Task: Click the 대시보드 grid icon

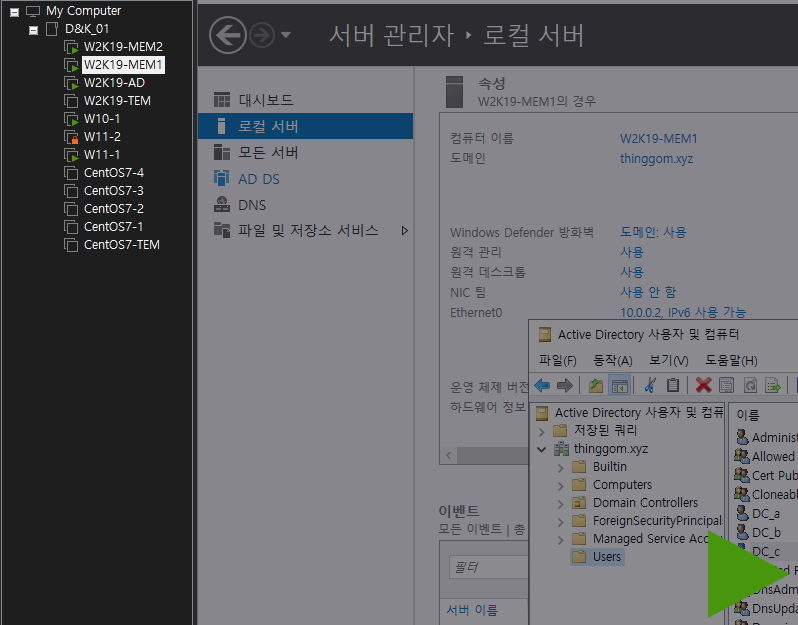Action: [222, 100]
